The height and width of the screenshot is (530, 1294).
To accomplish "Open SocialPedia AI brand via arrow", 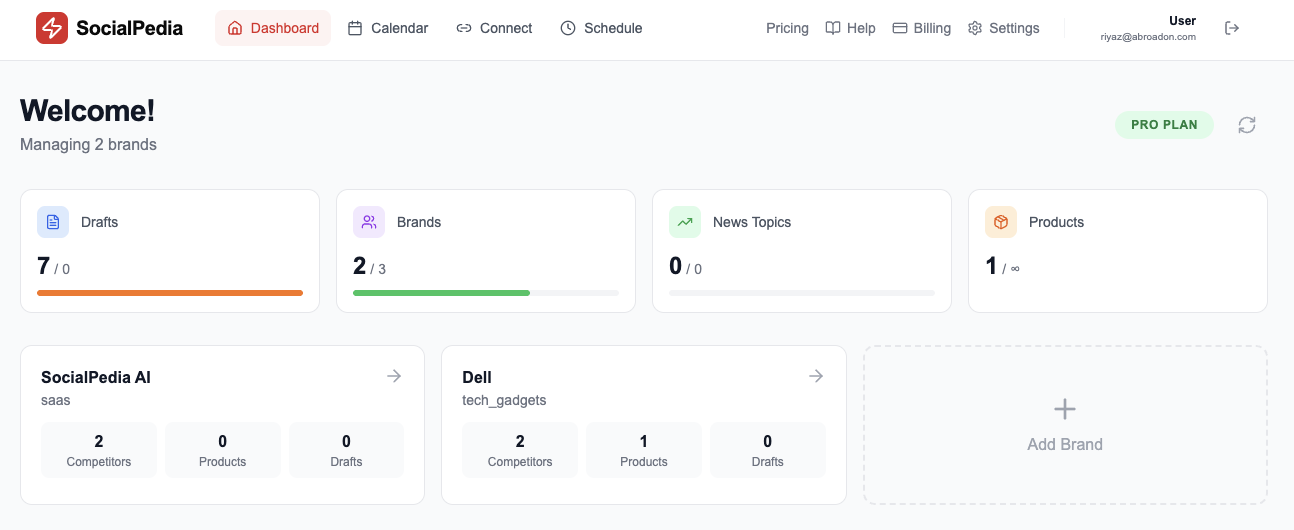I will coord(395,376).
